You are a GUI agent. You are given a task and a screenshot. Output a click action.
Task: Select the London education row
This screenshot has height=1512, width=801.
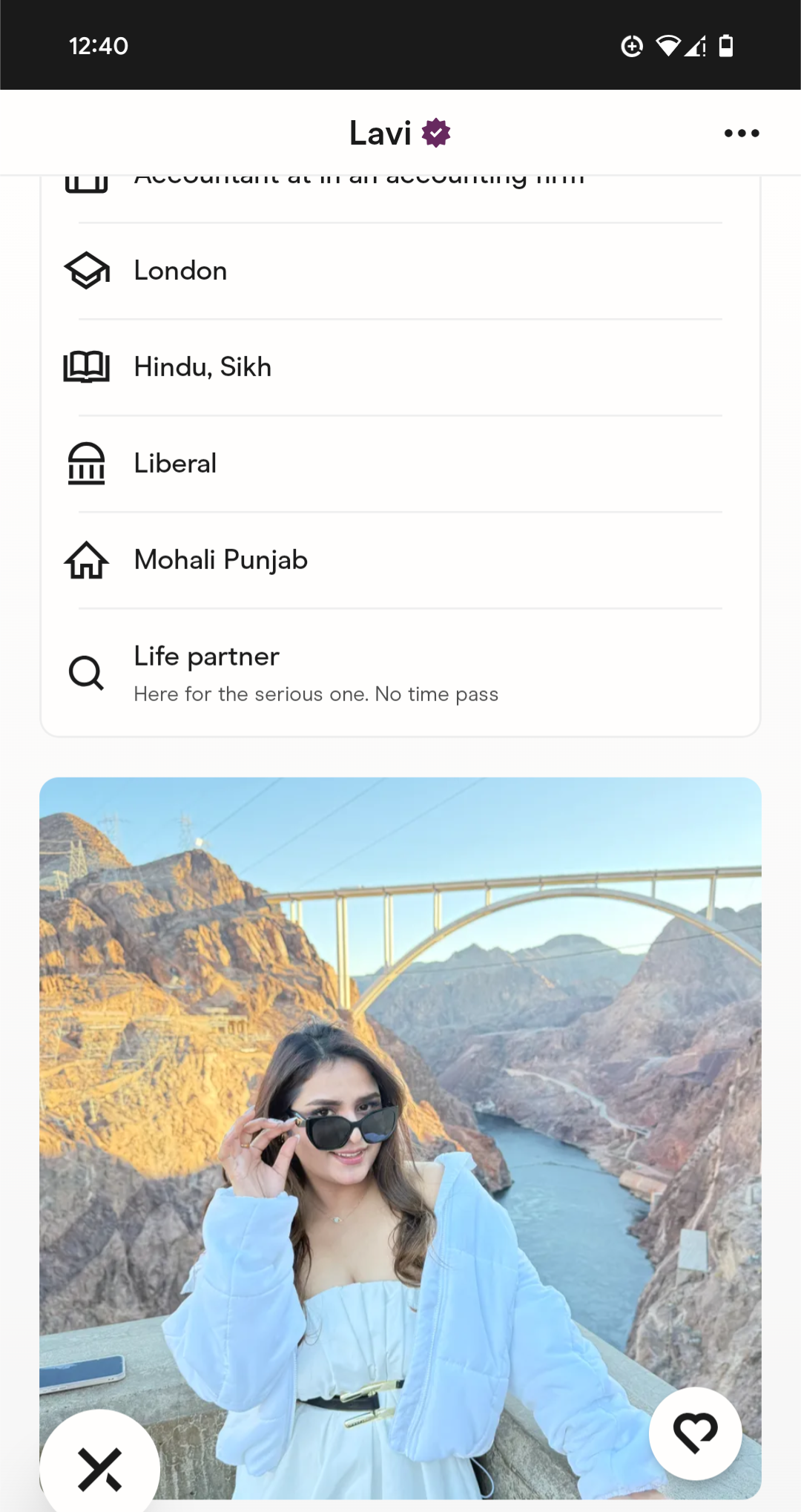(400, 271)
